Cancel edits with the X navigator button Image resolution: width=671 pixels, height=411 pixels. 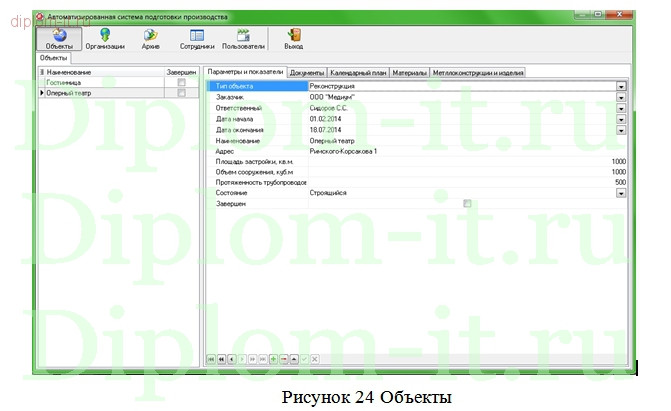click(315, 359)
